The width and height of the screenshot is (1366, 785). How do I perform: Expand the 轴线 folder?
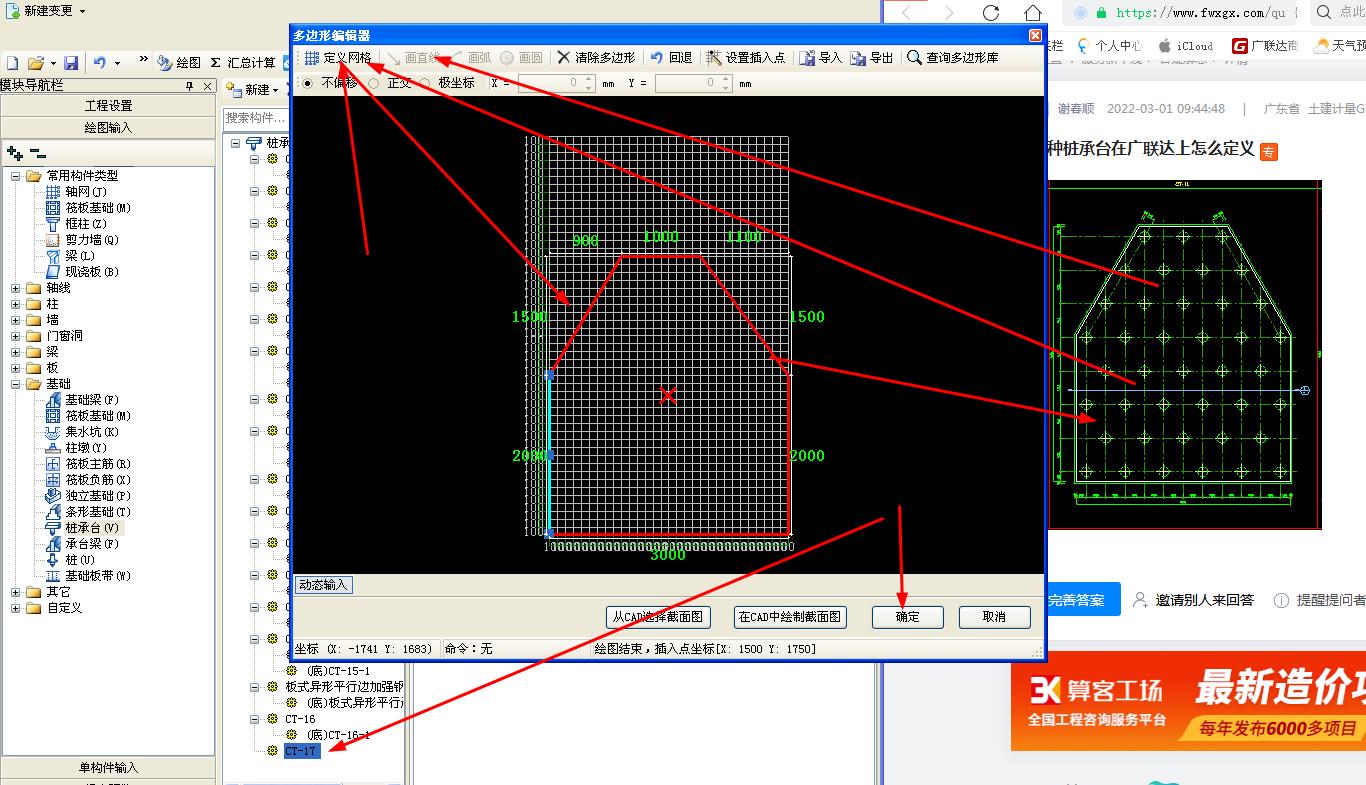point(16,288)
